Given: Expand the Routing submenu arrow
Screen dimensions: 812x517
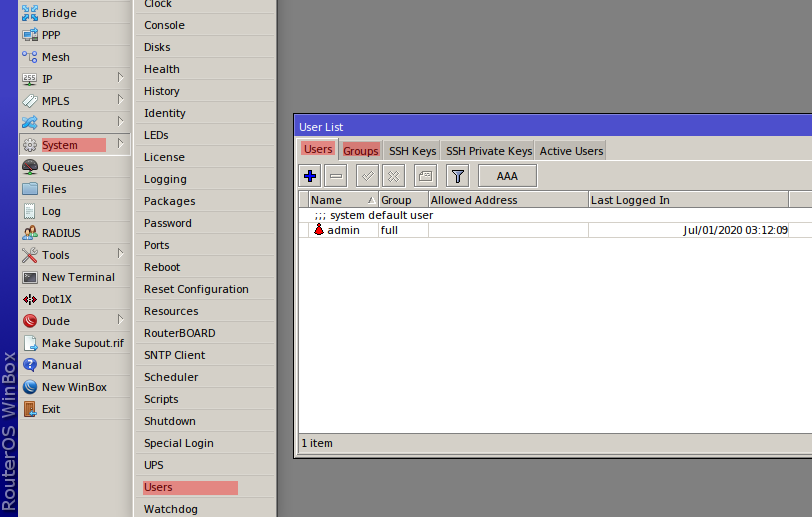Looking at the screenshot, I should pos(120,122).
